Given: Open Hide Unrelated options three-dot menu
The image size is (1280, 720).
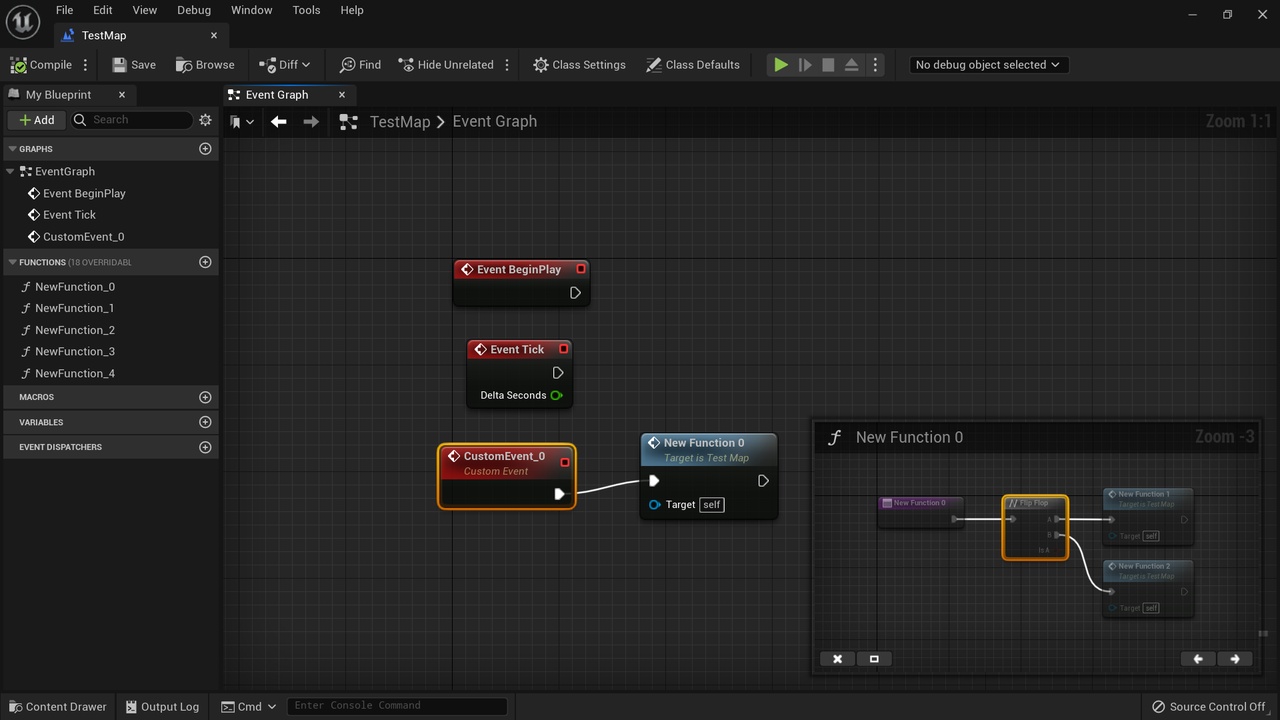Looking at the screenshot, I should [507, 64].
